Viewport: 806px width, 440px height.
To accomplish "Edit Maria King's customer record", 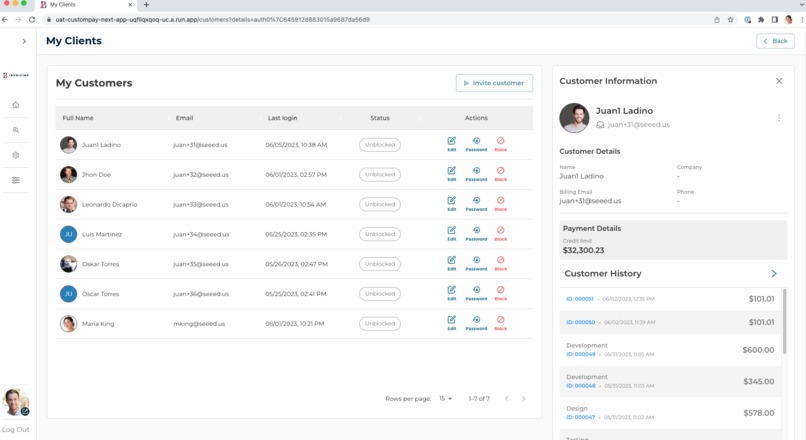I will coord(451,323).
